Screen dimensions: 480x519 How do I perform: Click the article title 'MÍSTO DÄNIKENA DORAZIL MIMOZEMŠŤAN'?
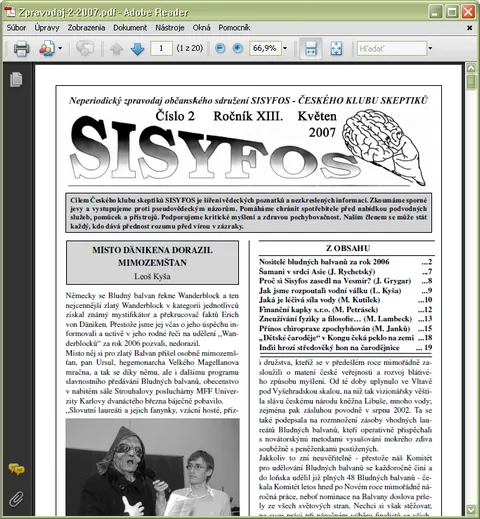[152, 256]
